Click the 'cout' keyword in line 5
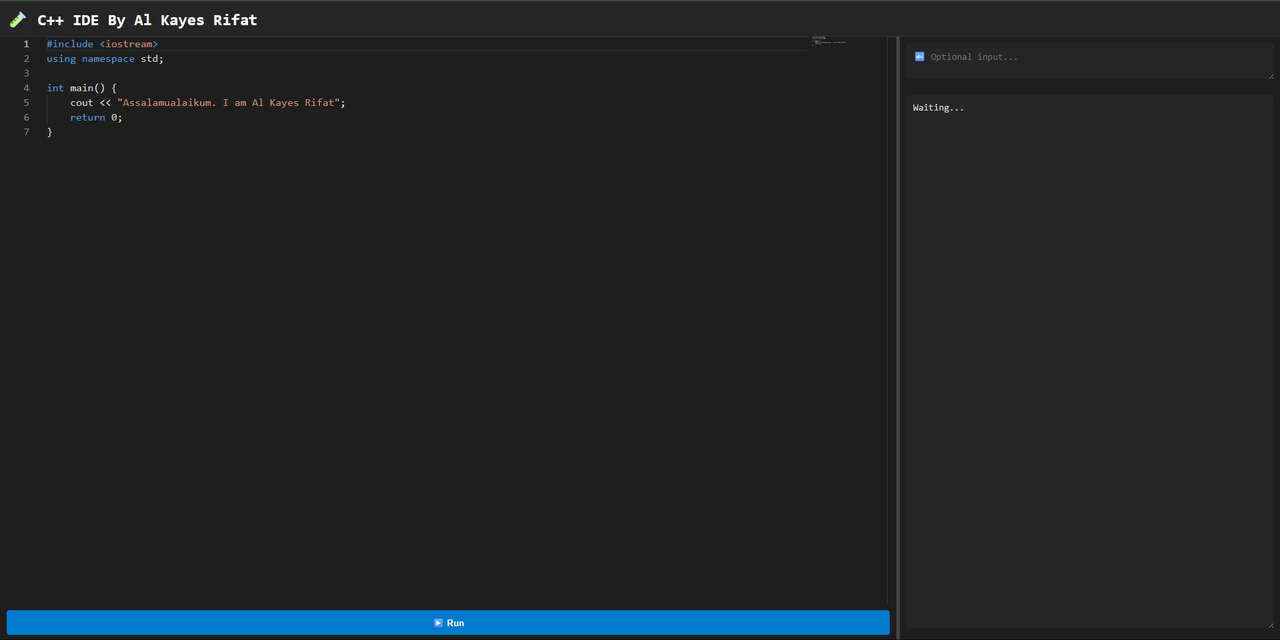Screen dimensions: 1280x640 82,103
